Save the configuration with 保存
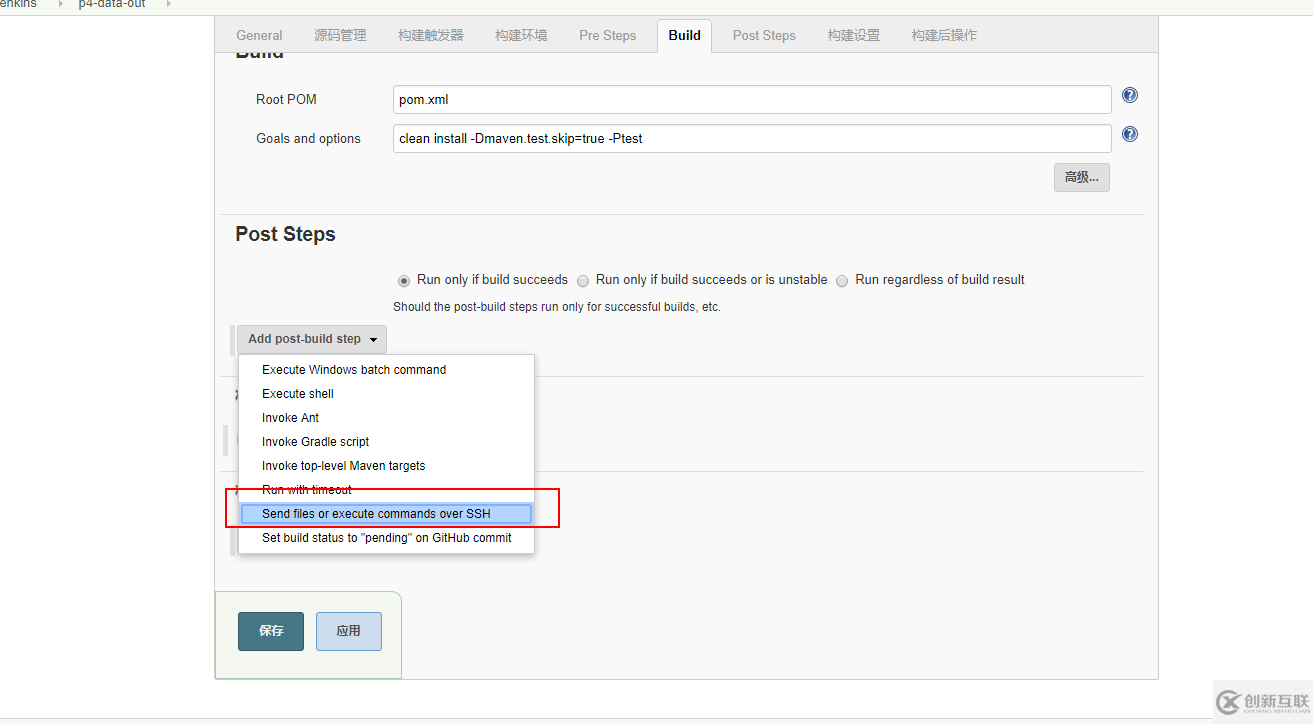1313x724 pixels. 271,631
